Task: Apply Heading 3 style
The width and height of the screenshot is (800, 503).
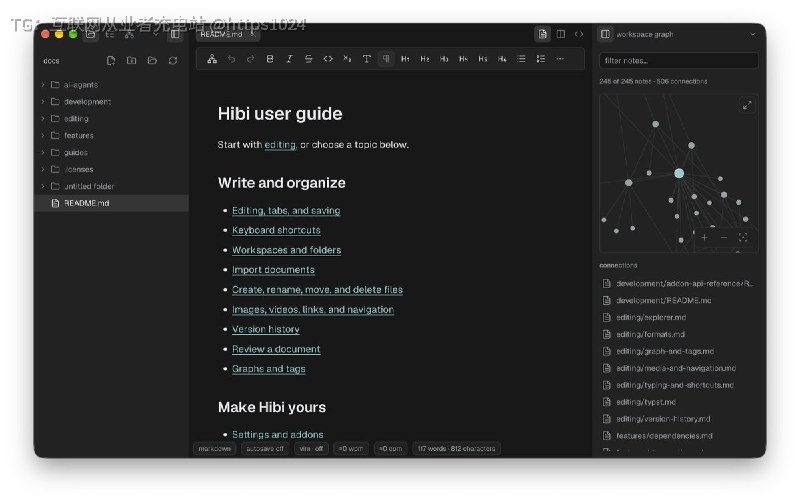Action: point(444,59)
